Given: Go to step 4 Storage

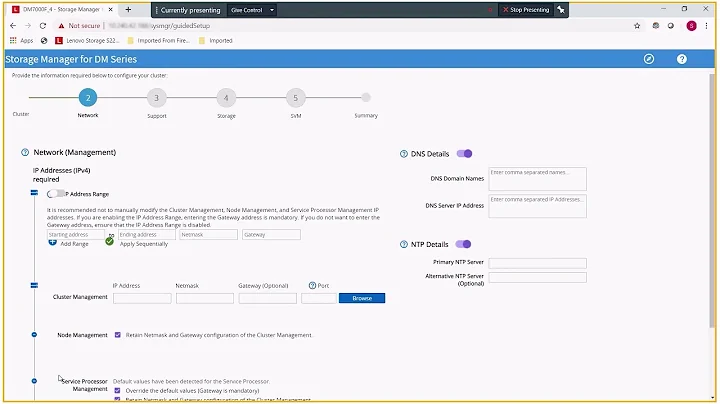Looking at the screenshot, I should (x=226, y=97).
